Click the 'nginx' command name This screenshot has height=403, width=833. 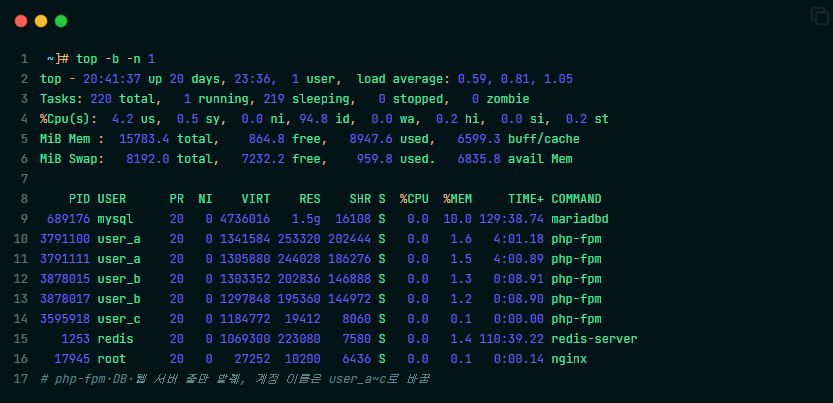569,359
